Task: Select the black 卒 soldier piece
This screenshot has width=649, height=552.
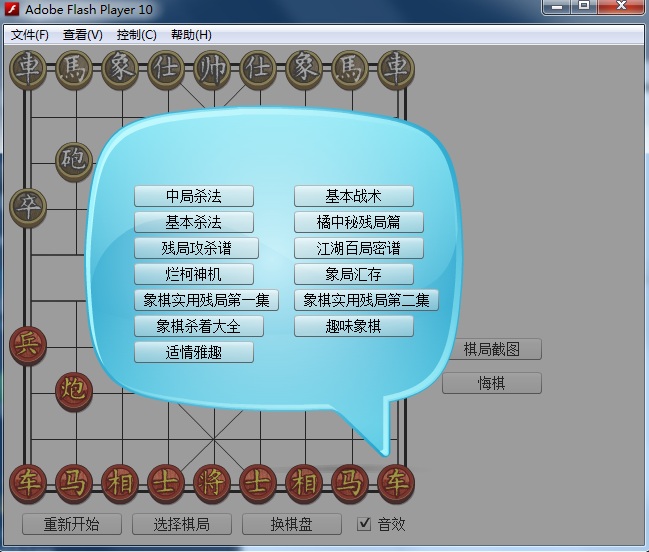Action: [28, 208]
